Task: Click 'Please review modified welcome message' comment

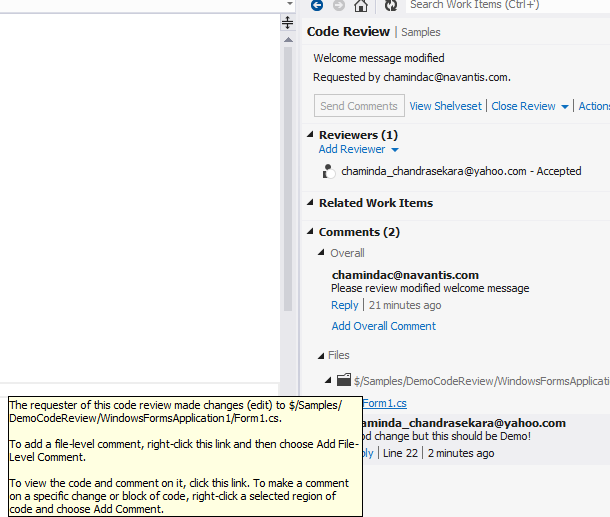Action: [x=430, y=288]
